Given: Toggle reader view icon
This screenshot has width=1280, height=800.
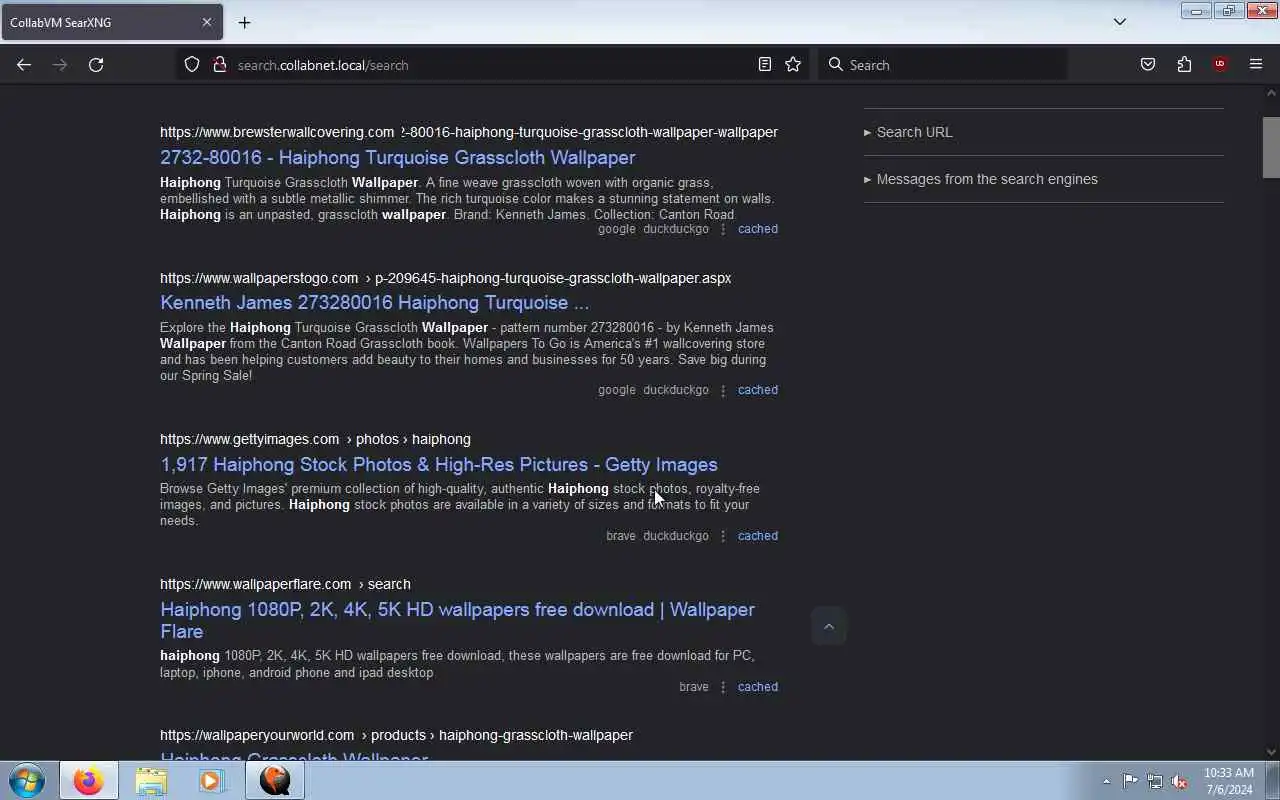Looking at the screenshot, I should 765,64.
